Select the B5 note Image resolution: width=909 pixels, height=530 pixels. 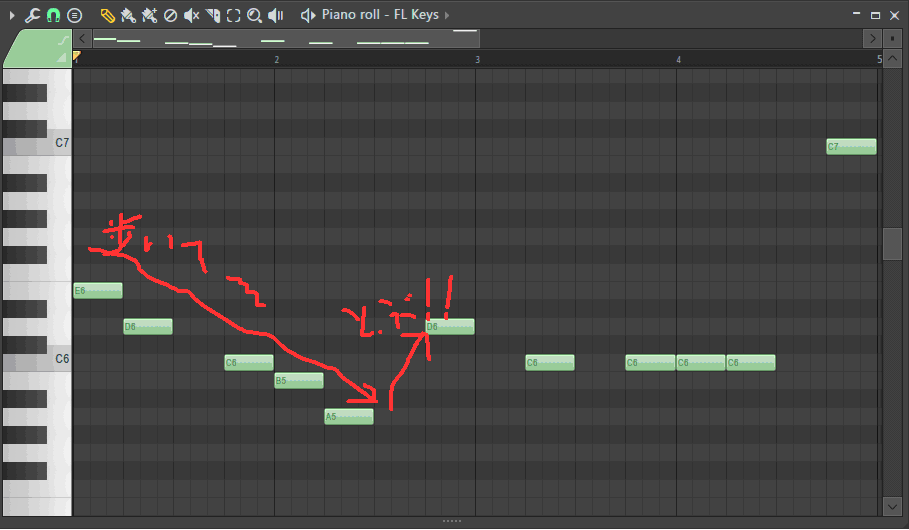click(x=299, y=380)
